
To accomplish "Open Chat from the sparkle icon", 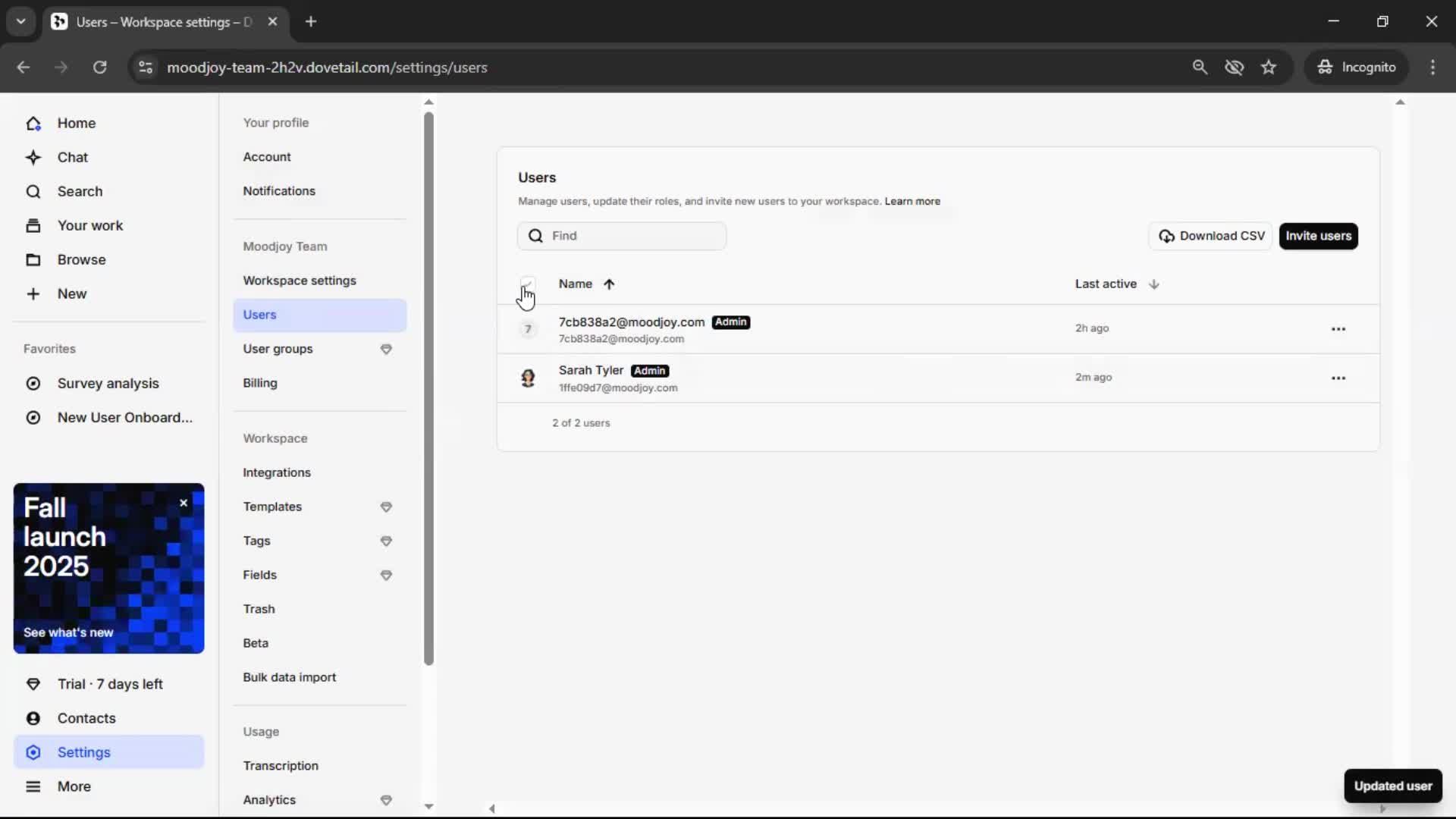I will [x=33, y=157].
